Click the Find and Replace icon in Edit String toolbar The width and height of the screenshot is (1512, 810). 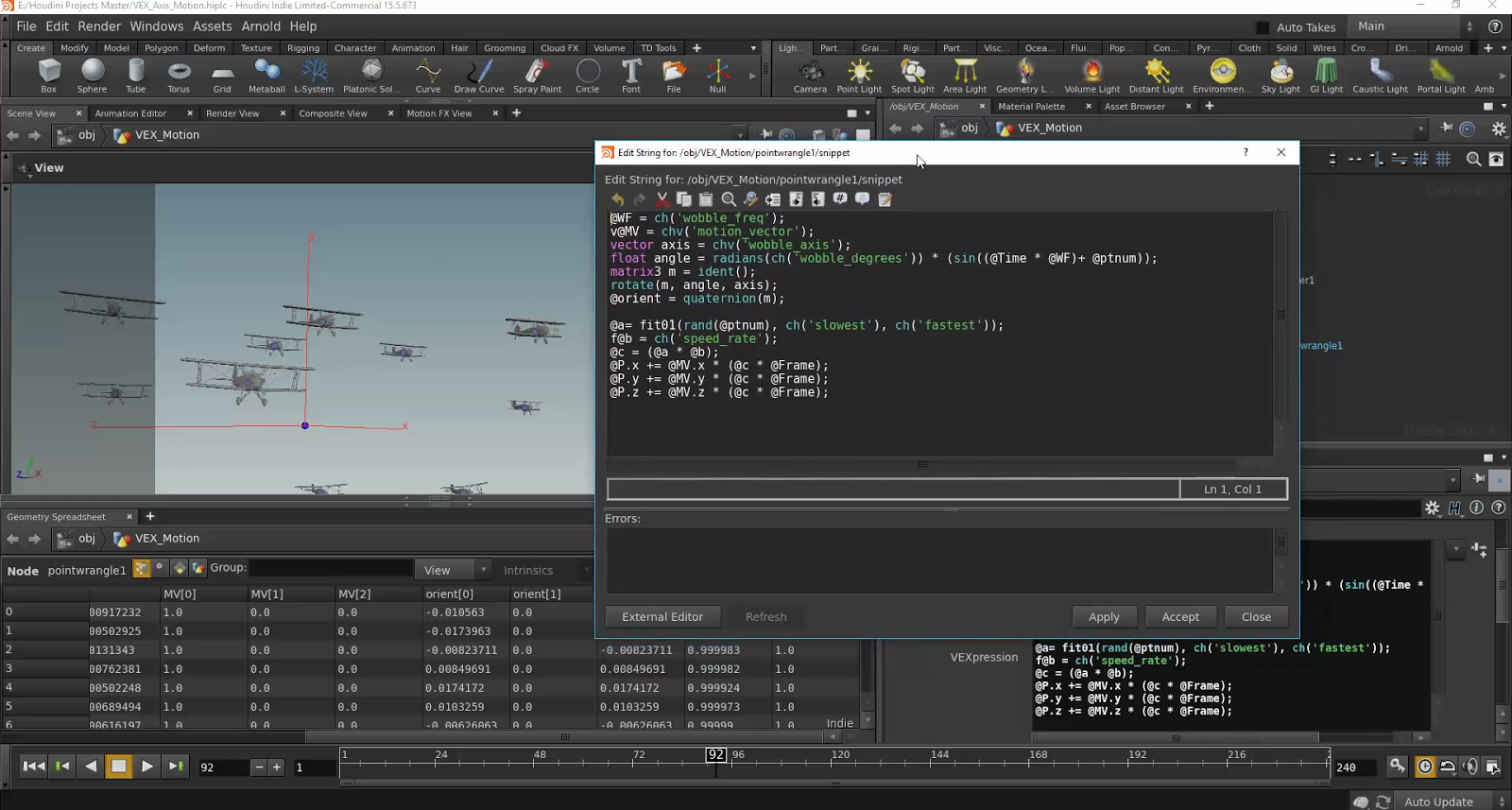750,199
